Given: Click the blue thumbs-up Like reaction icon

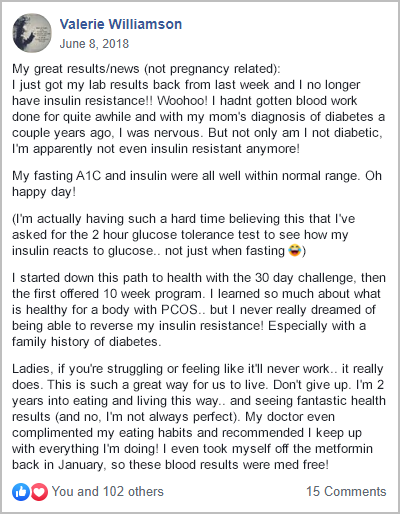Looking at the screenshot, I should (21, 492).
